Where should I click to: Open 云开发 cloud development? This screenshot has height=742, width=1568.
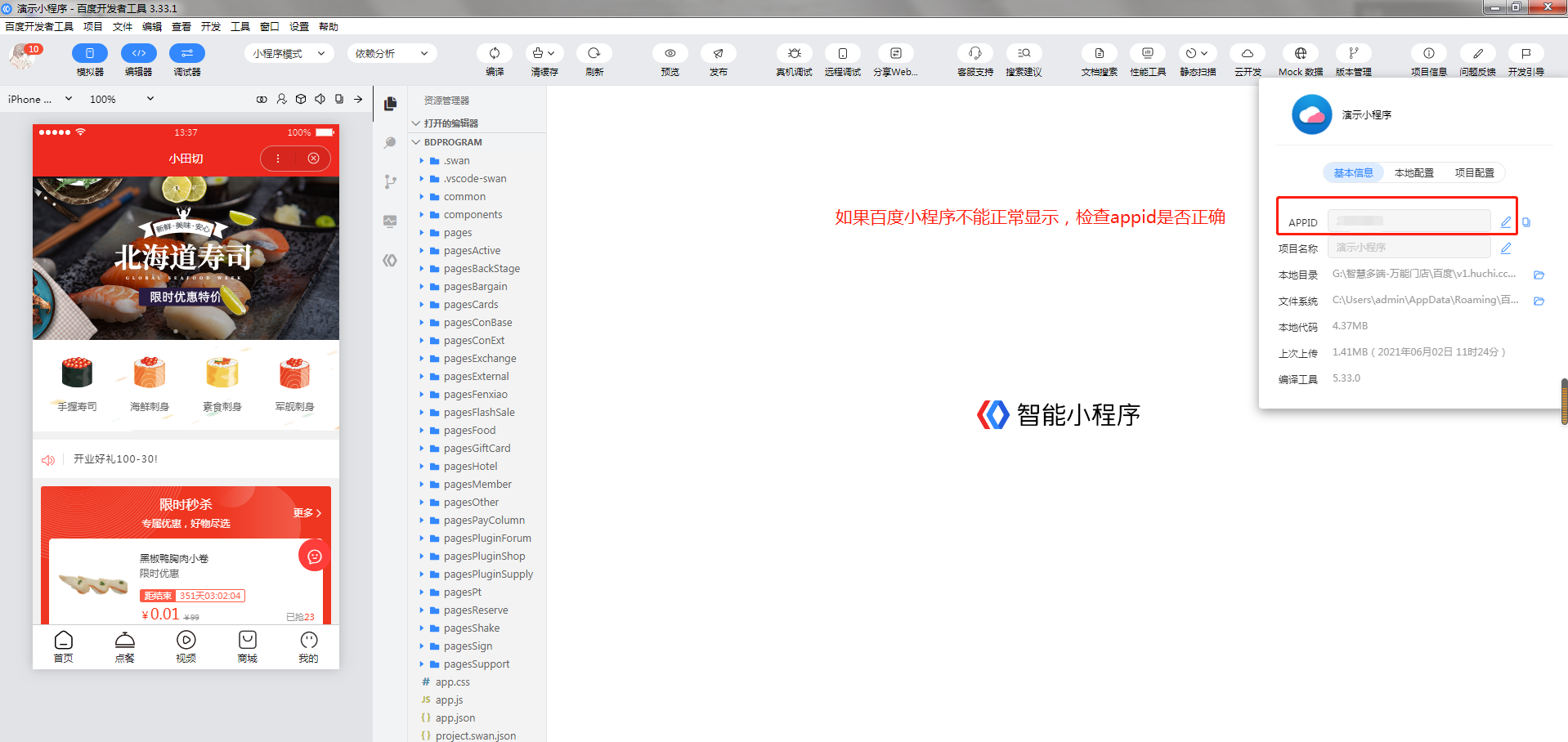[x=1248, y=53]
